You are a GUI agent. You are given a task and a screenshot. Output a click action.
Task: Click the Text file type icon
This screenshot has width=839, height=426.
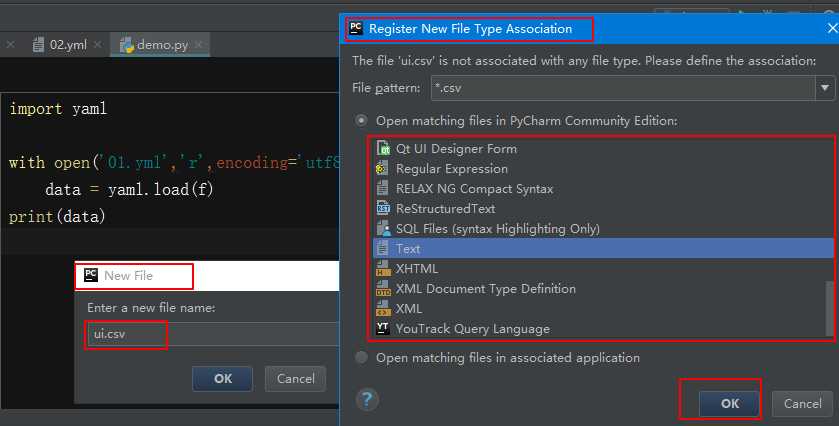click(x=383, y=248)
